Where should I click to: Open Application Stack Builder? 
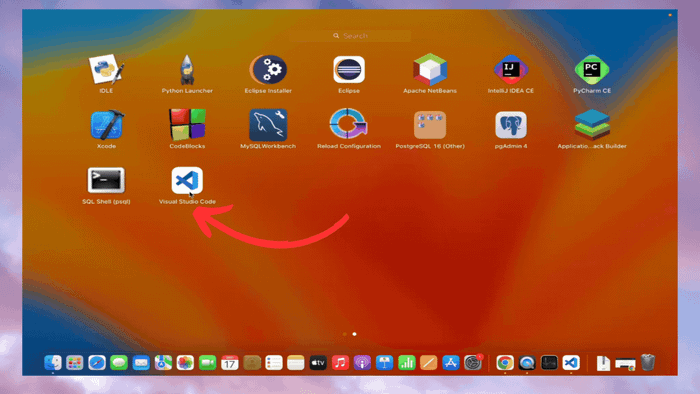tap(592, 125)
